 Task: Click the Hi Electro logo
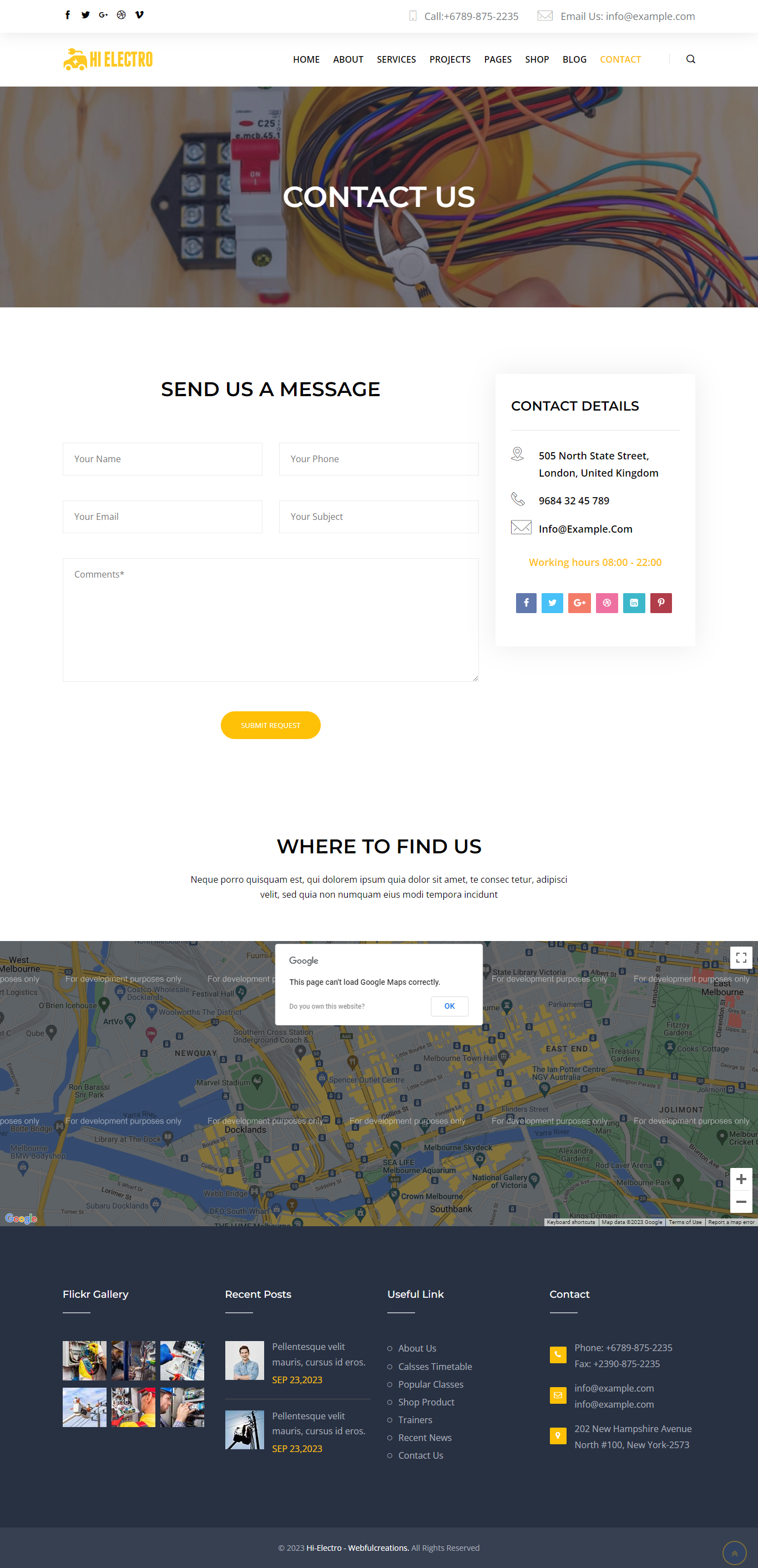click(108, 60)
